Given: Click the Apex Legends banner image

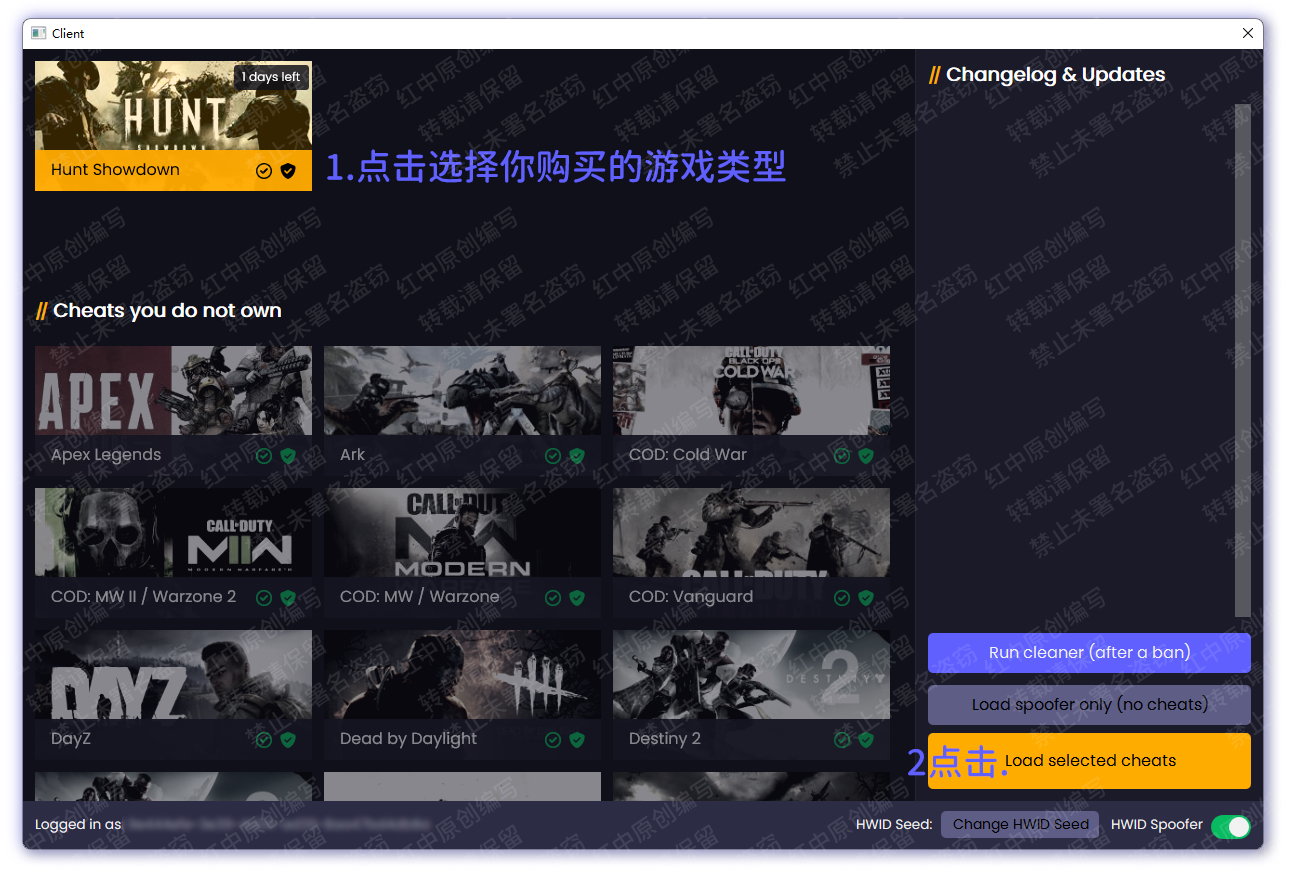Looking at the screenshot, I should (173, 391).
